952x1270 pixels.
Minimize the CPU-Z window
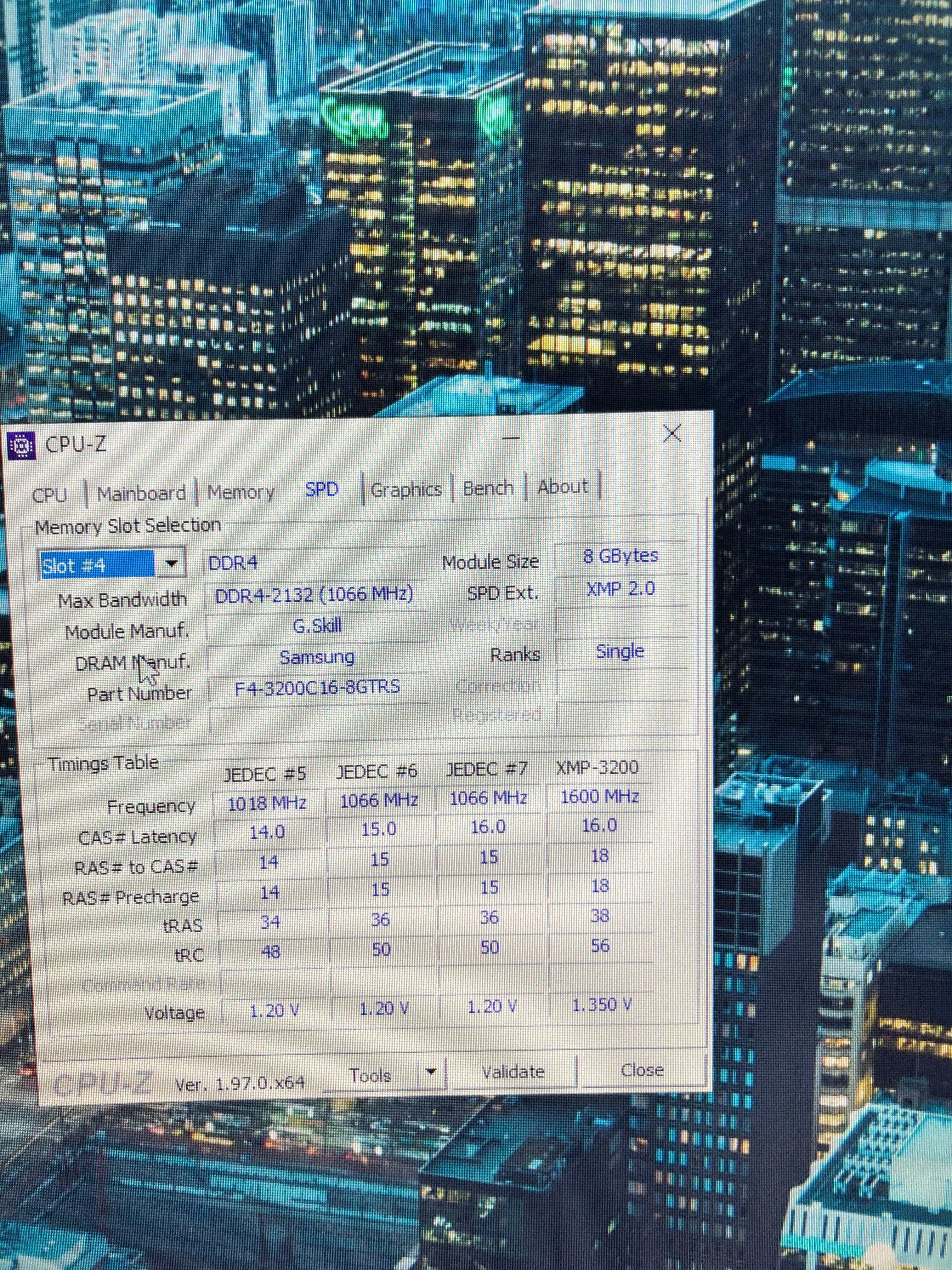pos(511,439)
